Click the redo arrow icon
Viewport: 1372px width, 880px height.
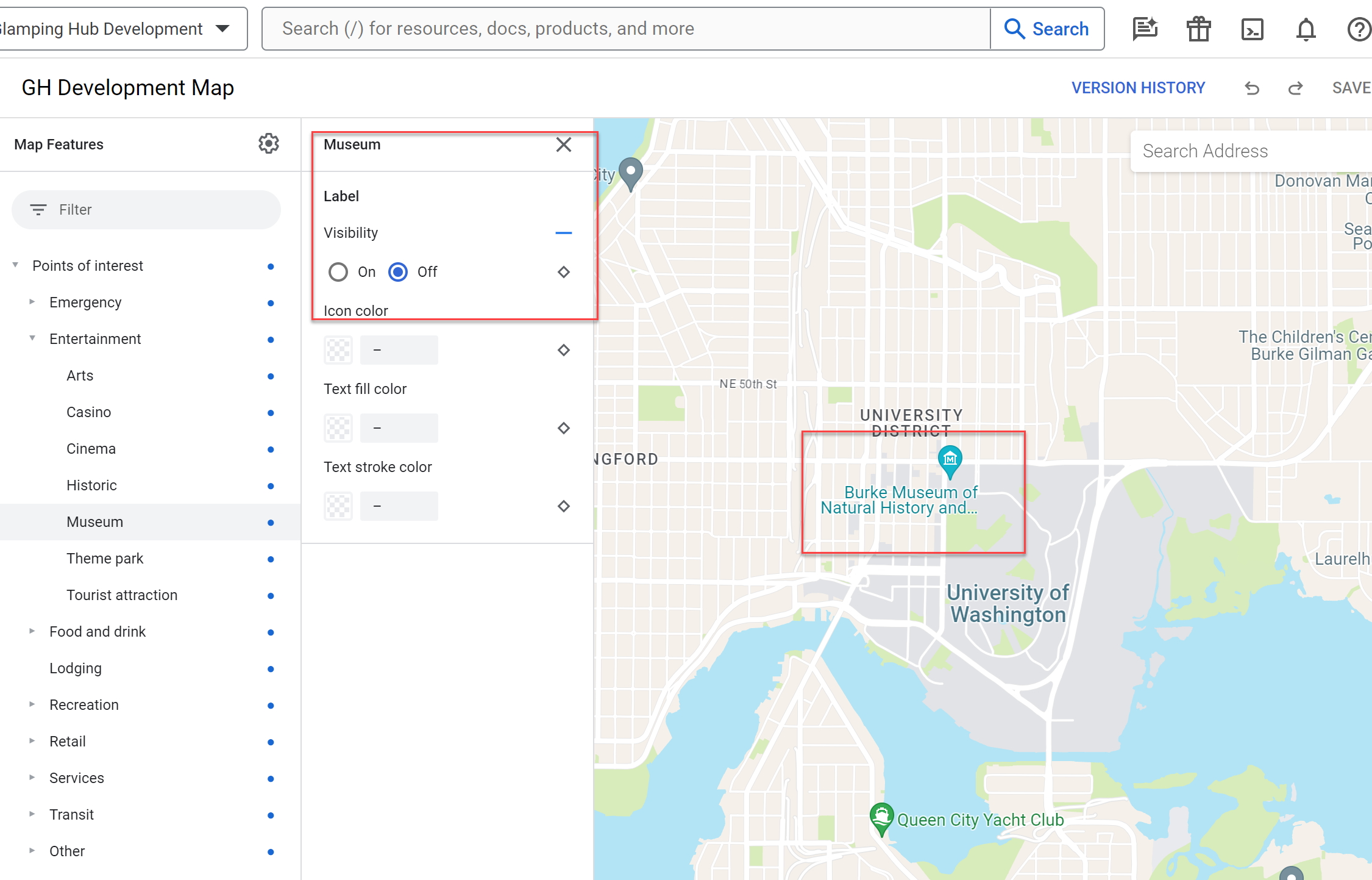(x=1295, y=88)
